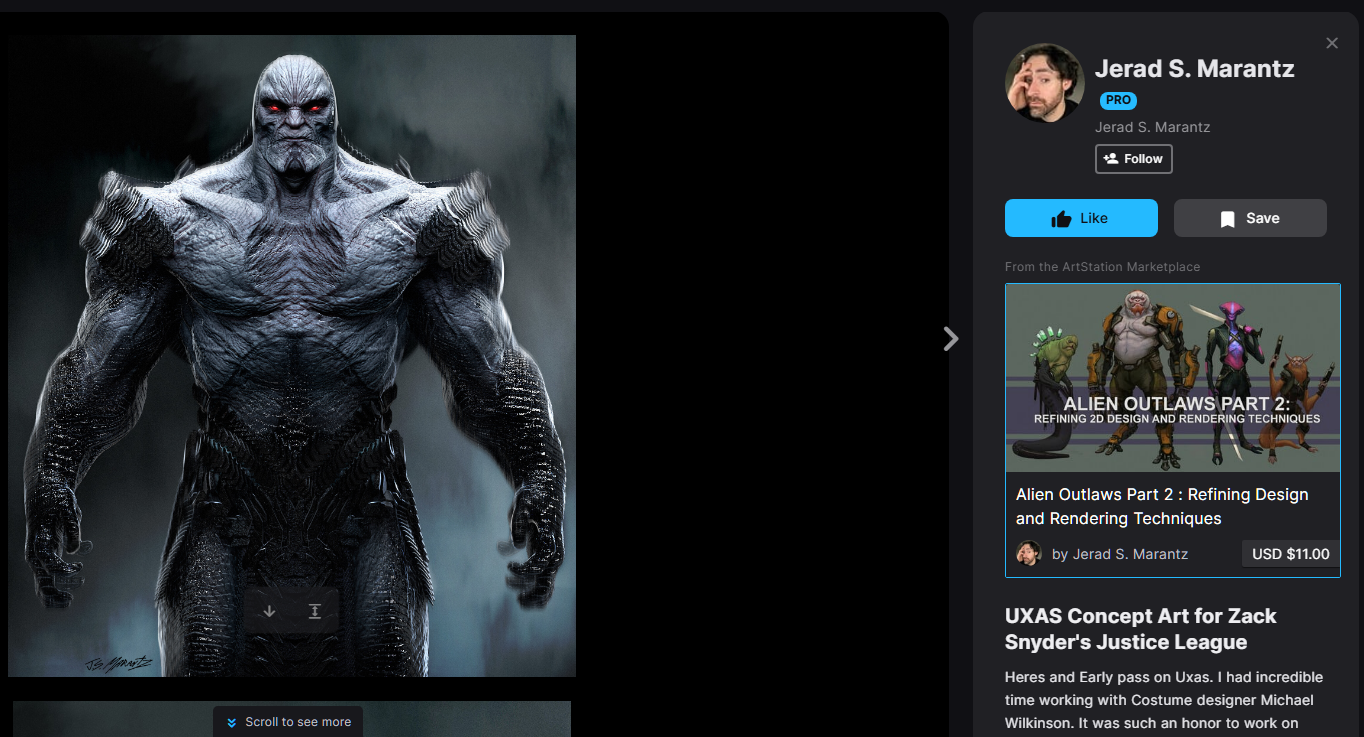
Task: Follow Jerad S. Marantz
Action: [x=1134, y=159]
